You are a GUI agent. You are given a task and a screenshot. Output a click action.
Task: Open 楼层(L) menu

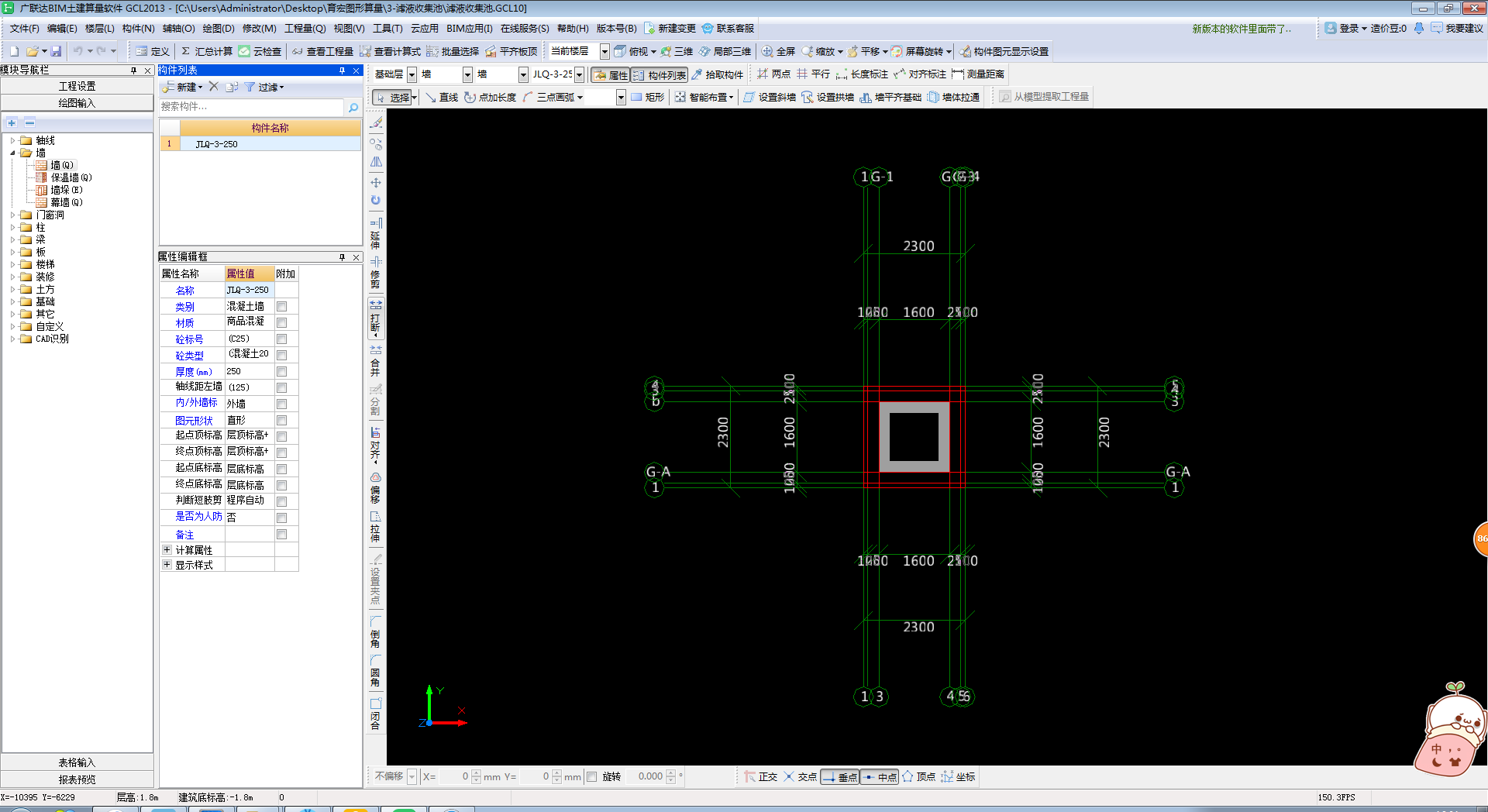[x=99, y=28]
